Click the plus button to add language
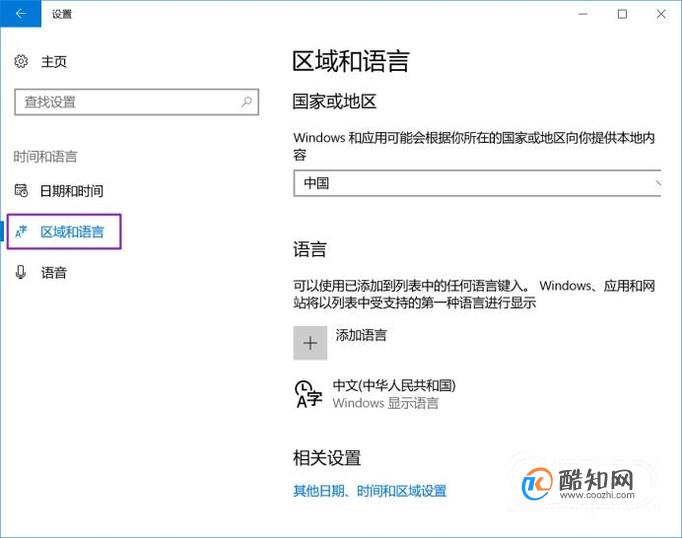The width and height of the screenshot is (682, 538). (x=310, y=343)
